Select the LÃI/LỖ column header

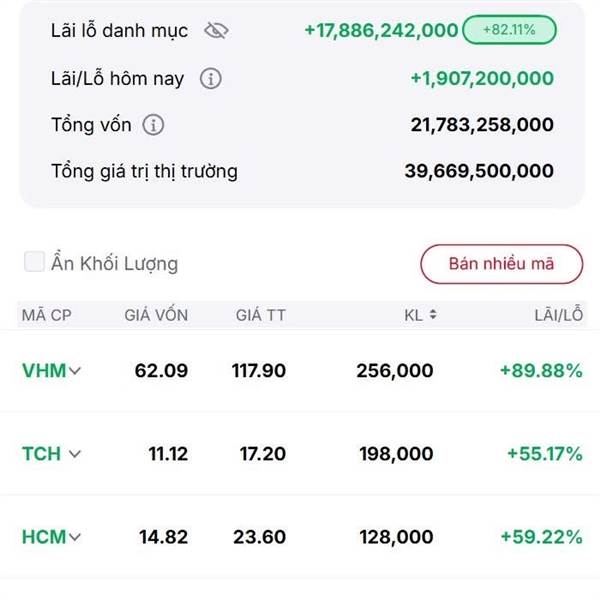click(x=559, y=315)
